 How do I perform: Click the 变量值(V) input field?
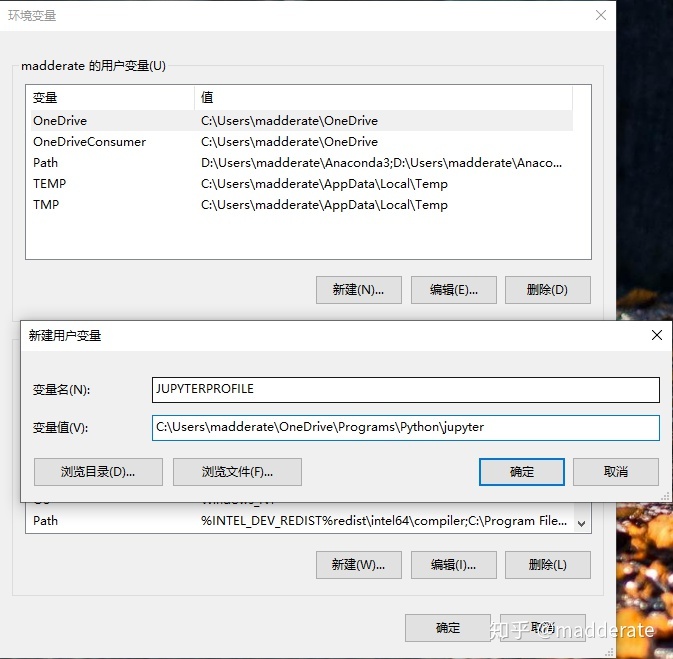click(x=406, y=428)
